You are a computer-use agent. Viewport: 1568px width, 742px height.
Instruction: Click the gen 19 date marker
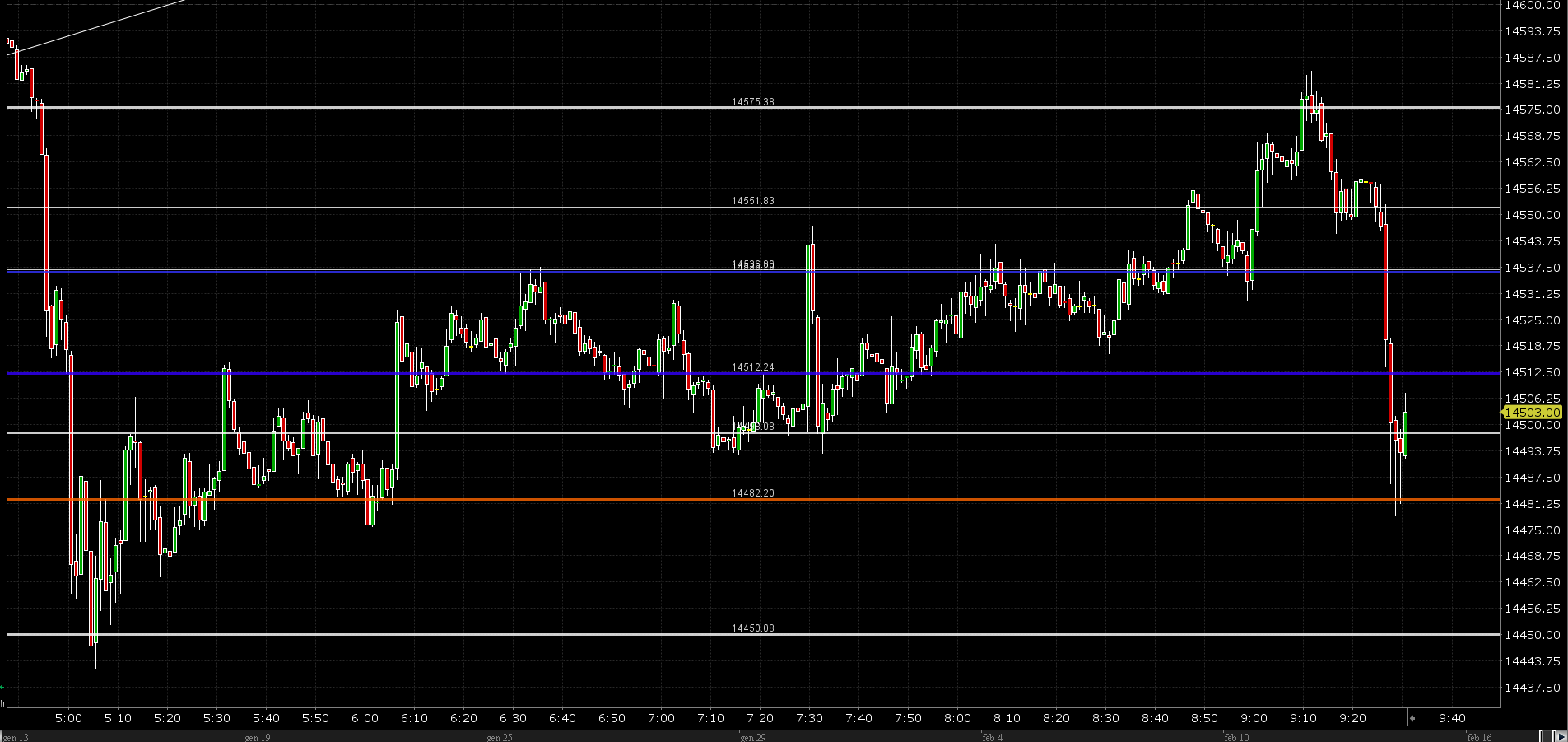click(x=258, y=737)
